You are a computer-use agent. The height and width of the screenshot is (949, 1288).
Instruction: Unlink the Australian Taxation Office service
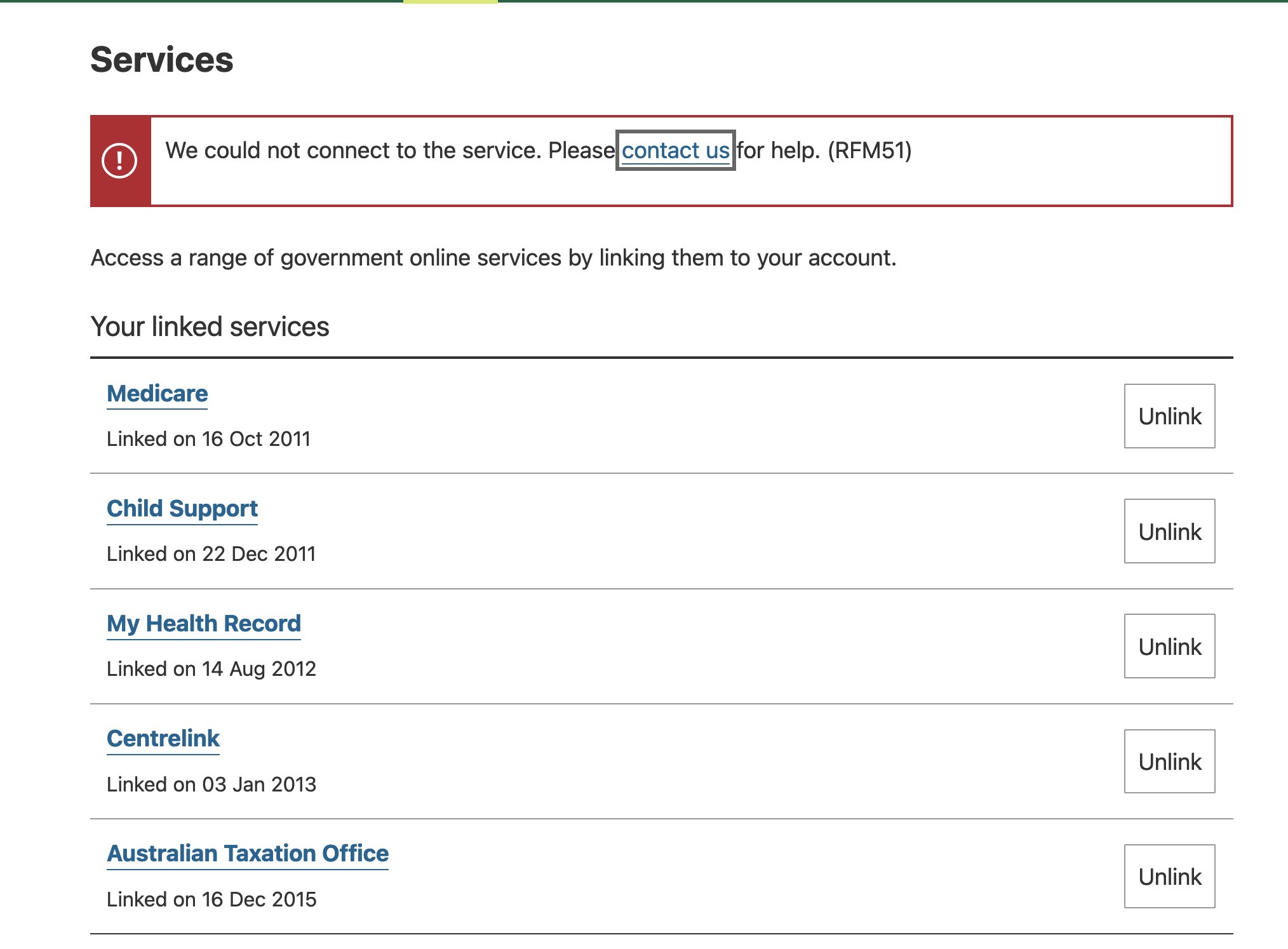1169,876
